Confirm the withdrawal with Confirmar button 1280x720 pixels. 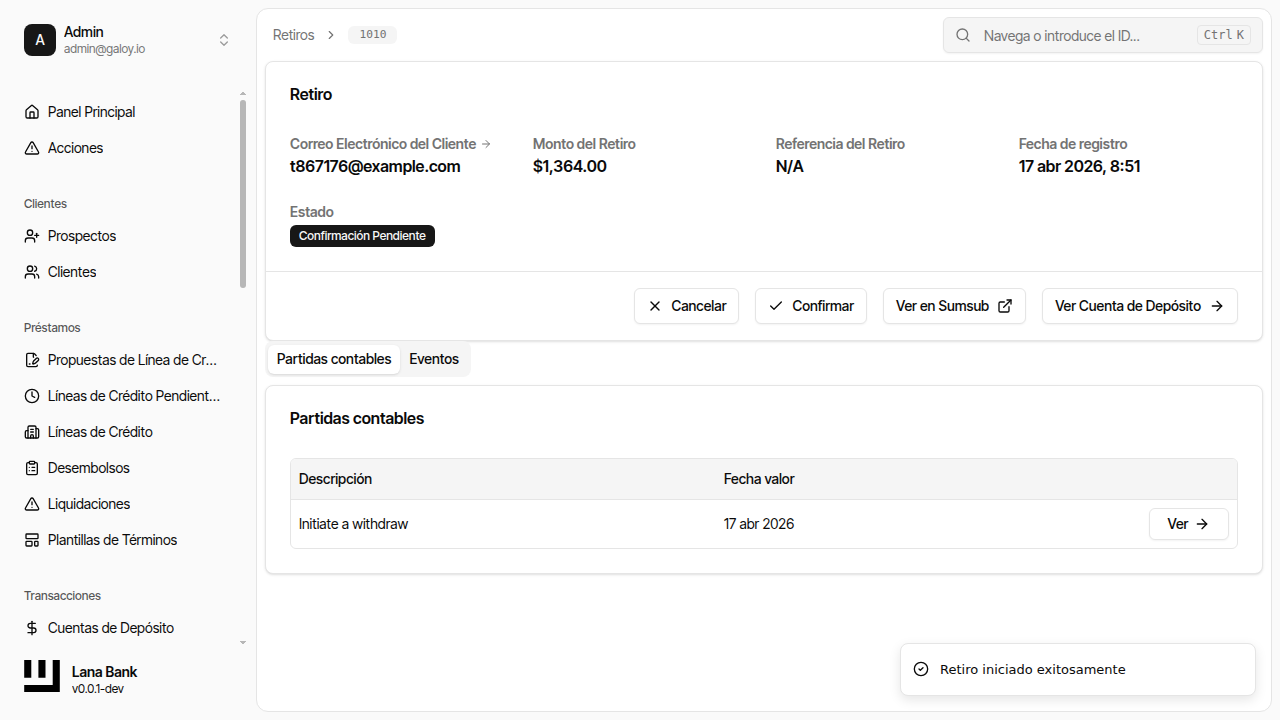(x=810, y=306)
